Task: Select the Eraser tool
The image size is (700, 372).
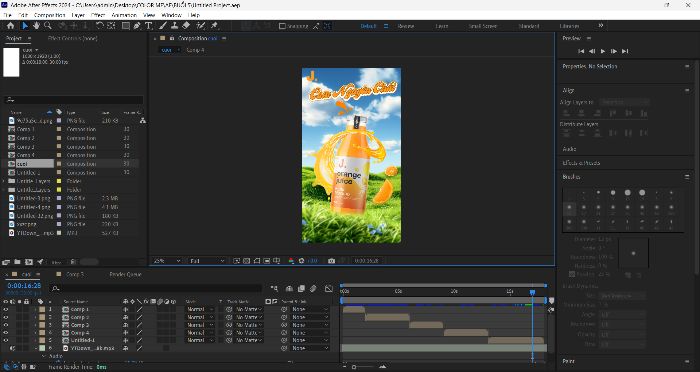Action: click(x=186, y=26)
